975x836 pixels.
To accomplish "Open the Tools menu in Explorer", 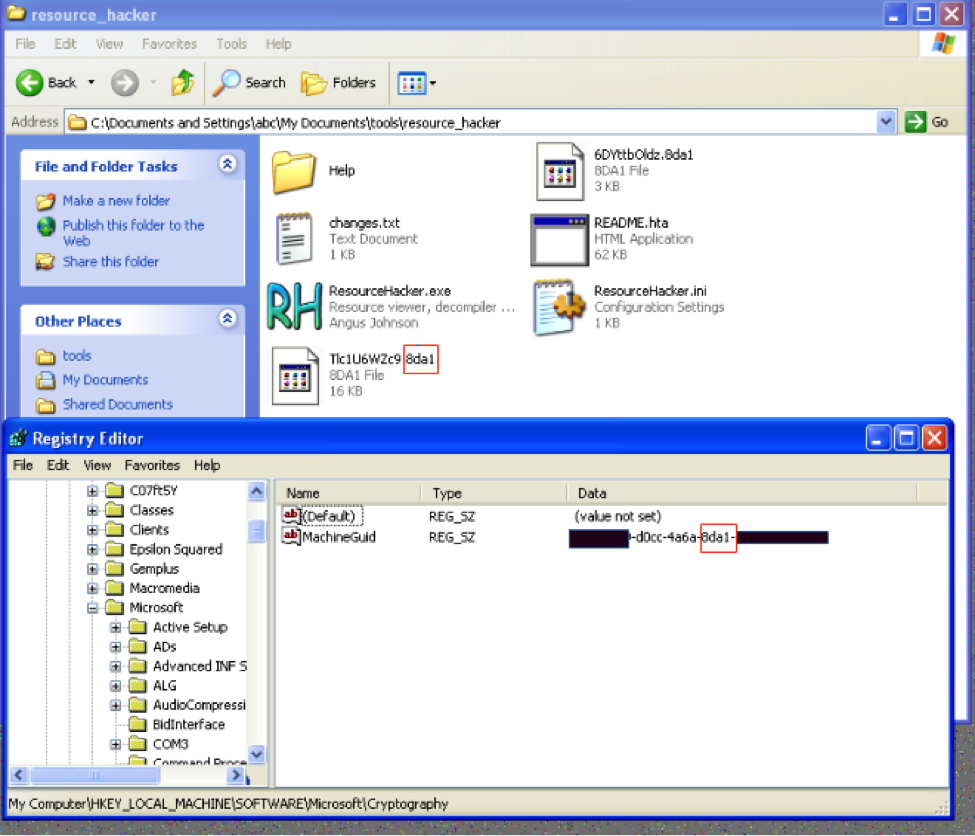I will coord(231,44).
